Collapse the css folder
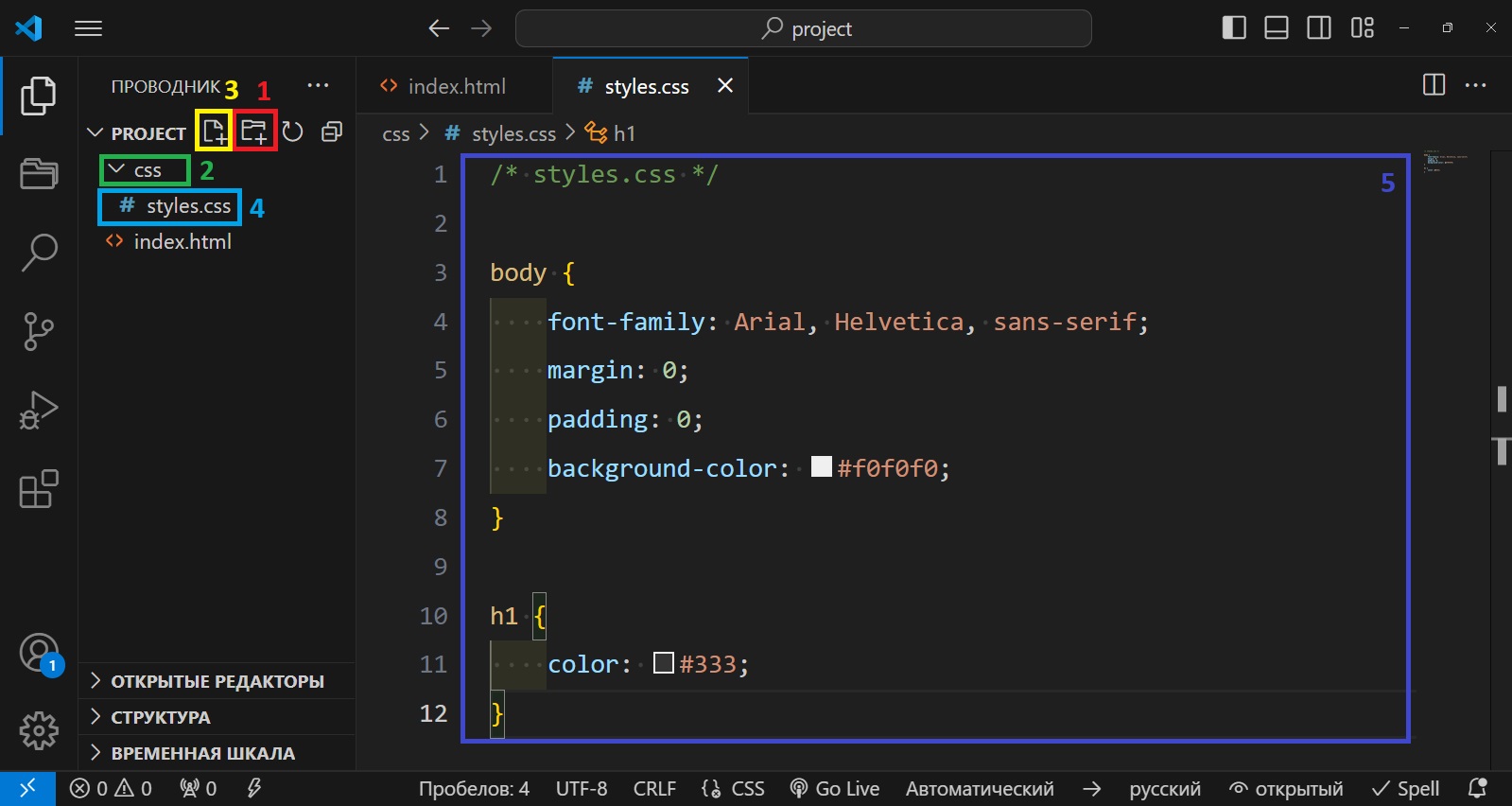Viewport: 1512px width, 806px height. pos(116,170)
